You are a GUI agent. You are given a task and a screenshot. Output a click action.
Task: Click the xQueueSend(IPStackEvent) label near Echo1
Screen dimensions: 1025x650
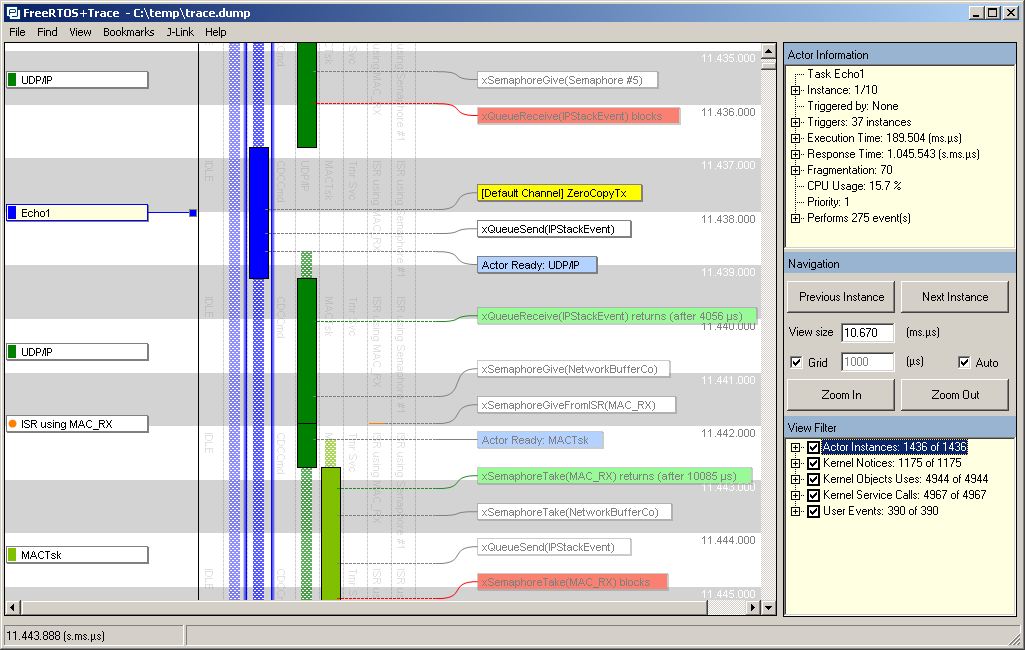(554, 229)
